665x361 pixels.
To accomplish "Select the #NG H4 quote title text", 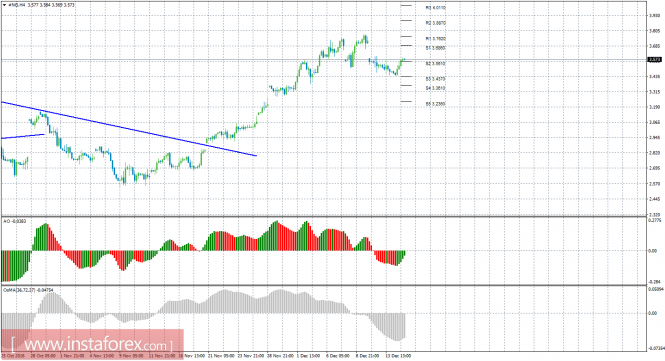I will [x=41, y=5].
